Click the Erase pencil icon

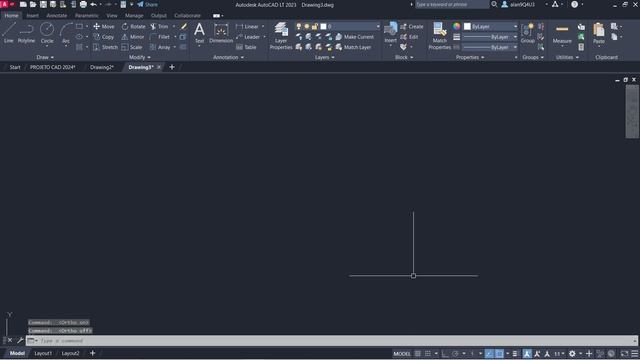point(184,27)
